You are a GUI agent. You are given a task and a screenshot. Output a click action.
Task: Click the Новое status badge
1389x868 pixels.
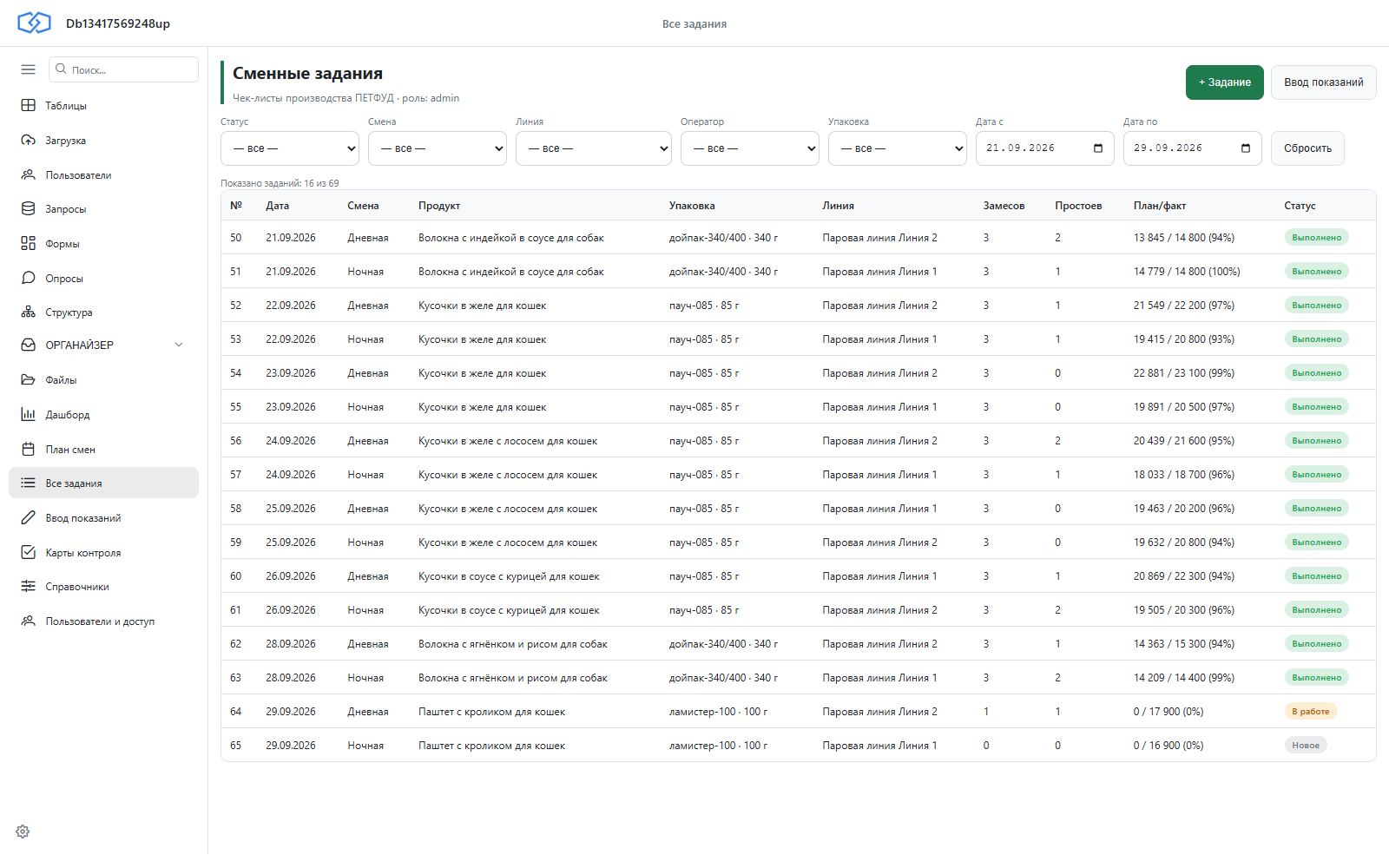tap(1306, 745)
